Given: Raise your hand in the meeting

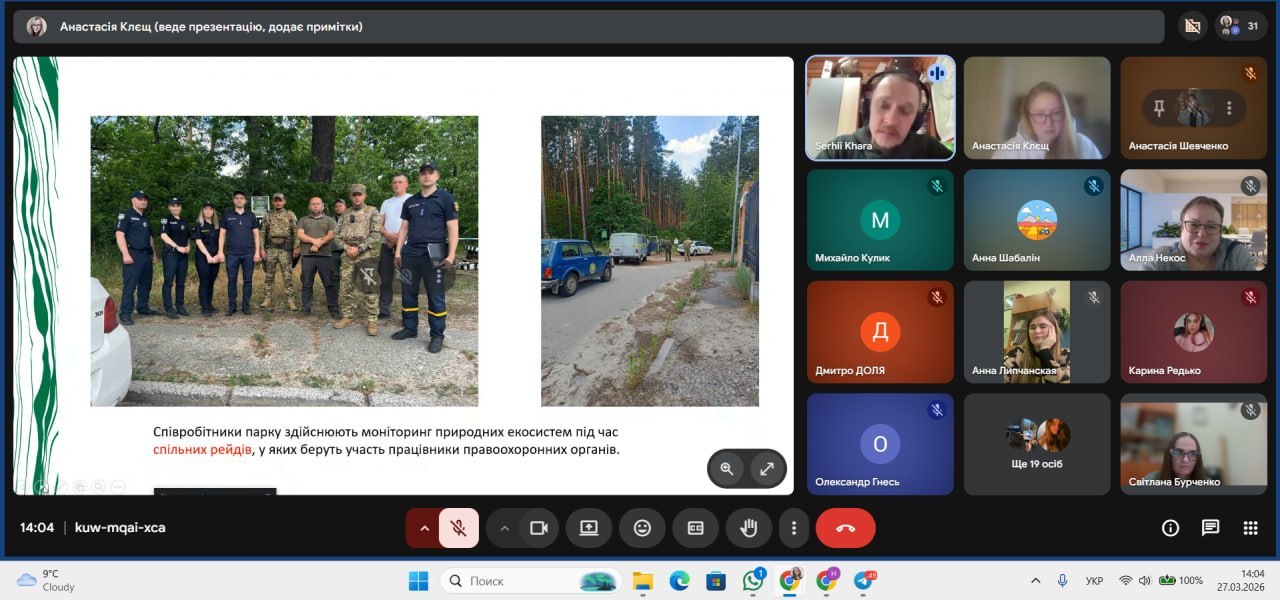Looking at the screenshot, I should (748, 528).
